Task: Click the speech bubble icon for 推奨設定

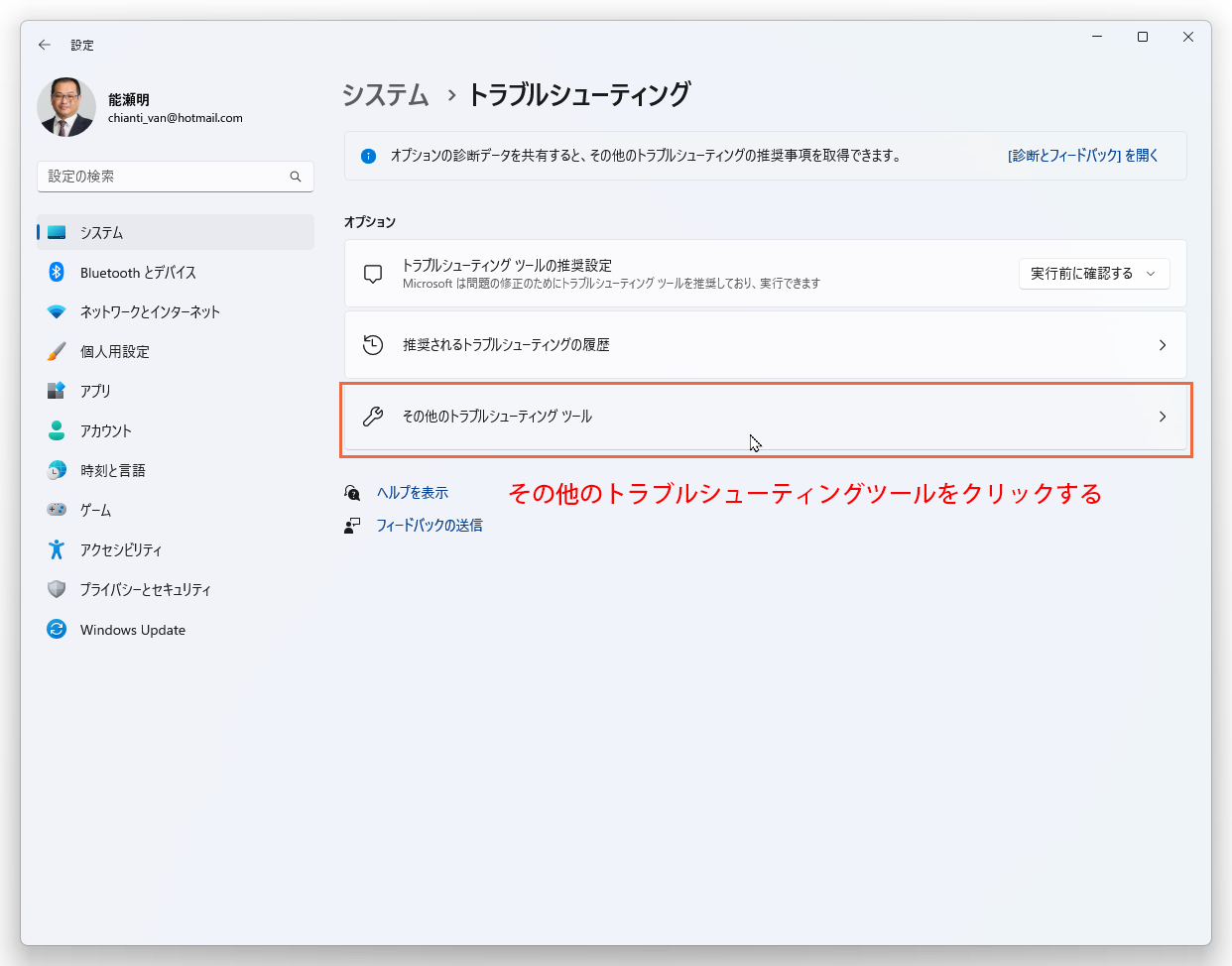Action: pos(373,274)
